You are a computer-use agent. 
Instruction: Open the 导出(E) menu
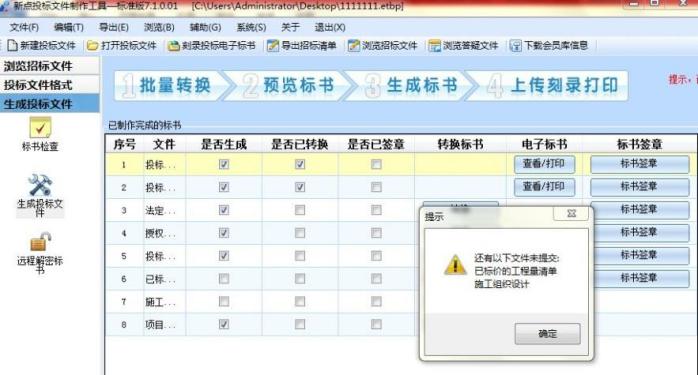coord(114,28)
